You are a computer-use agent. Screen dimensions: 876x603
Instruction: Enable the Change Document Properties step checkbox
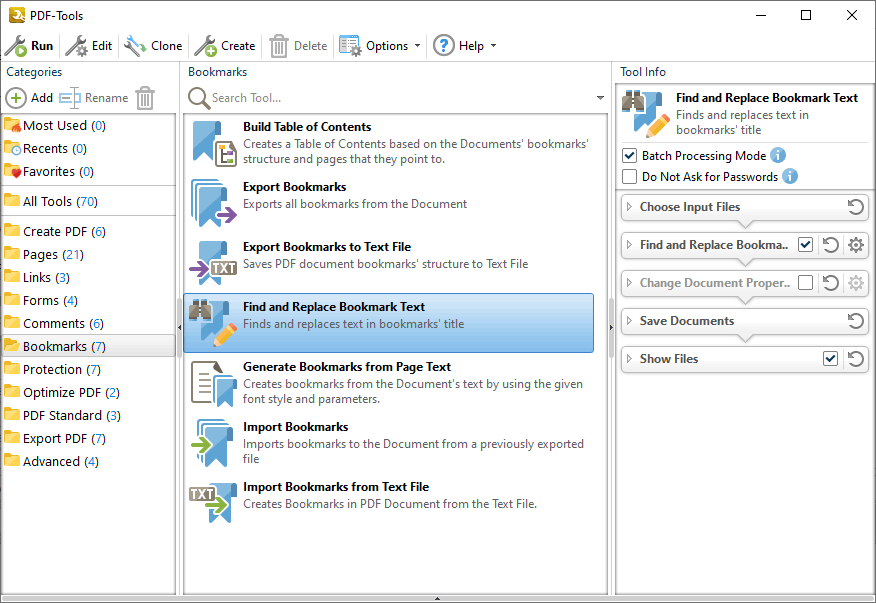coord(805,283)
